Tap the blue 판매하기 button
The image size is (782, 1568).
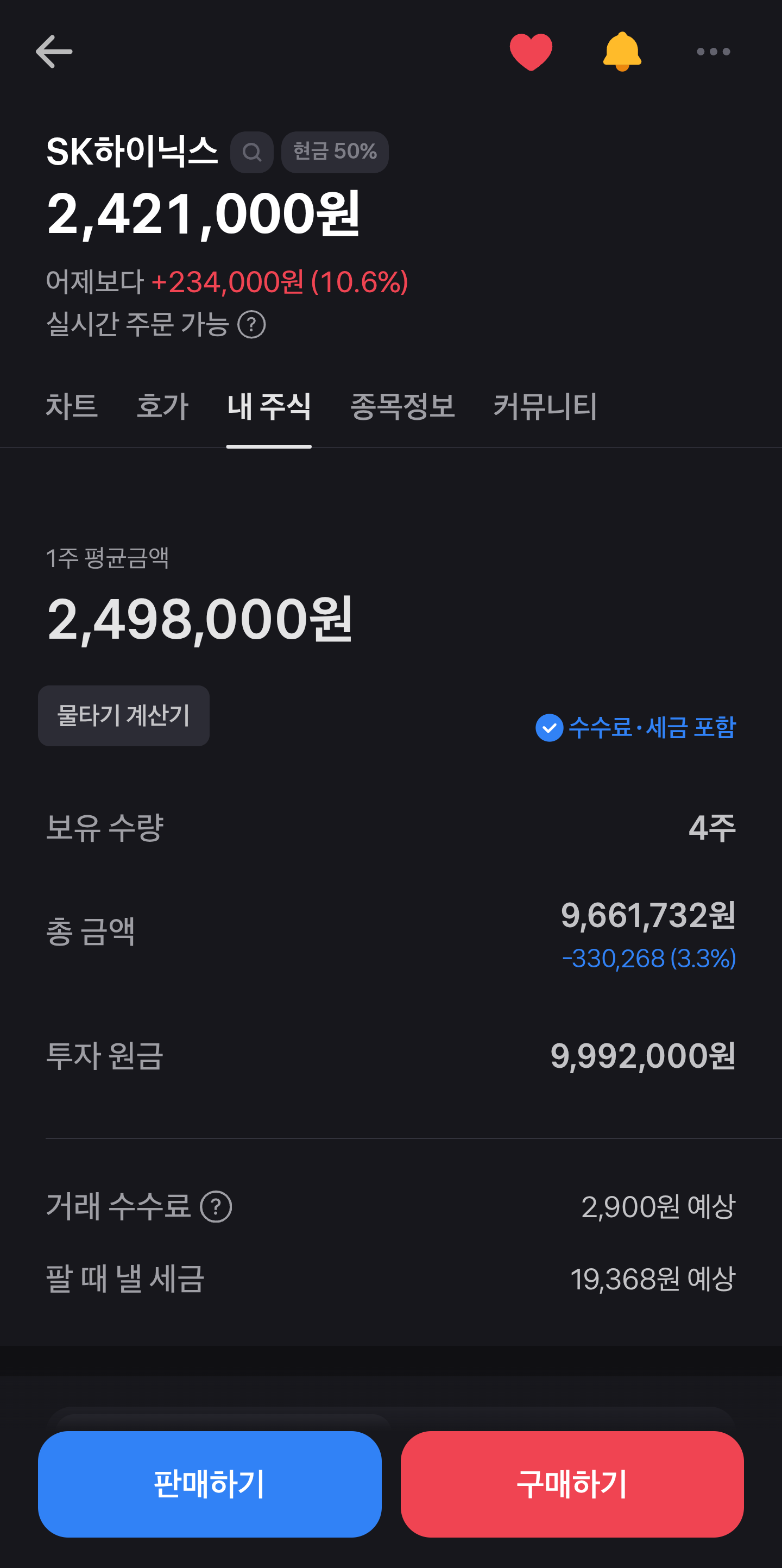[209, 1484]
